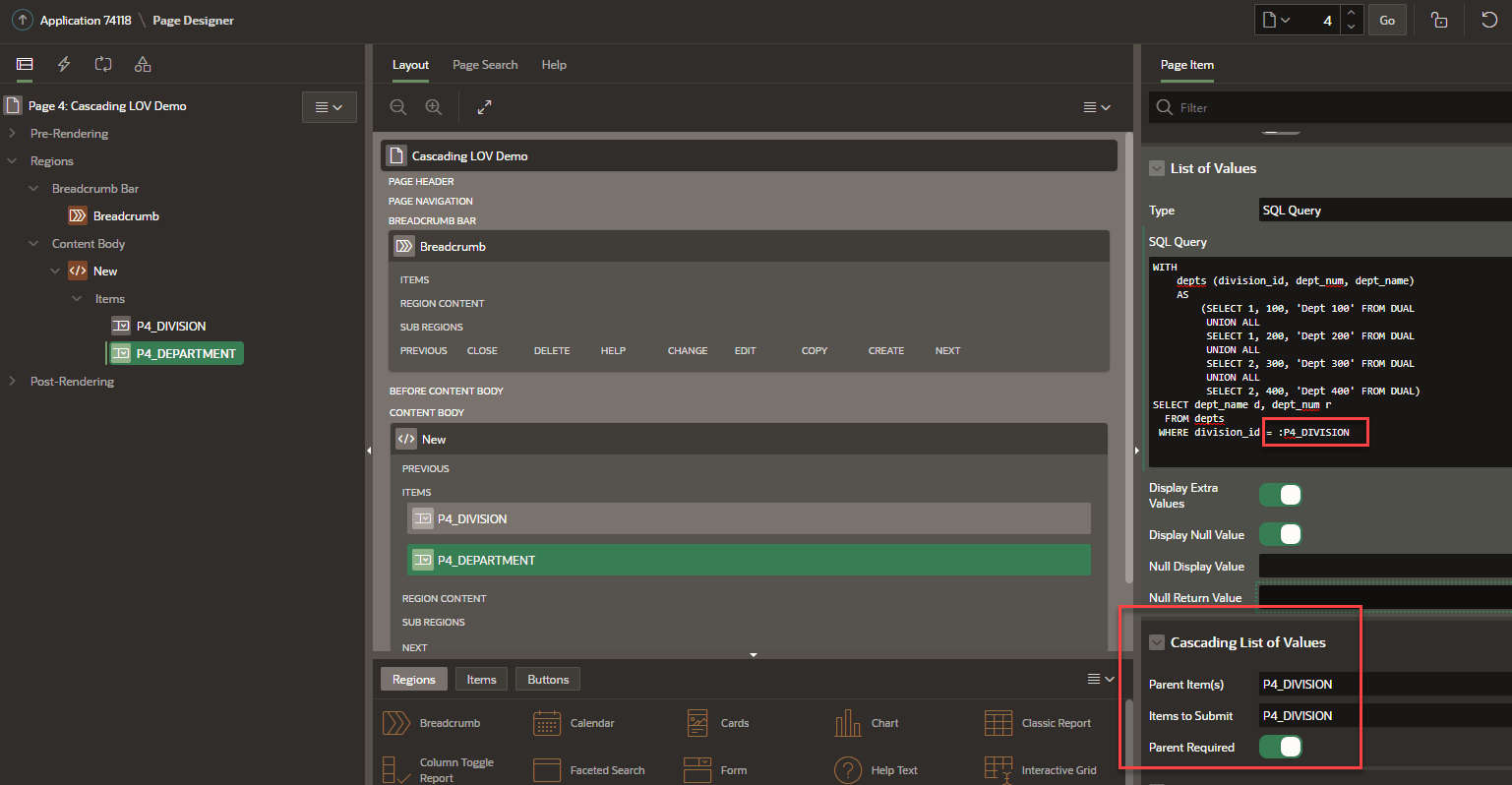The width and height of the screenshot is (1512, 785).
Task: Select the Buttons gallery tab
Action: pyautogui.click(x=548, y=679)
